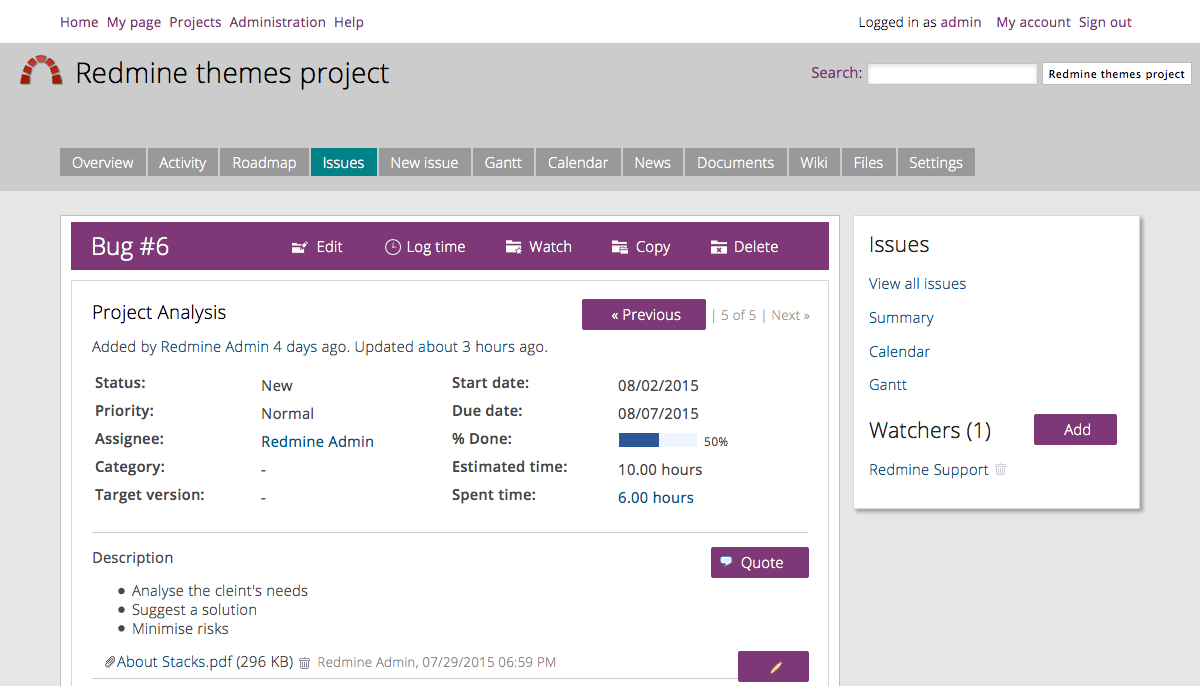Viewport: 1200px width, 686px height.
Task: Open the News tab
Action: coord(652,162)
